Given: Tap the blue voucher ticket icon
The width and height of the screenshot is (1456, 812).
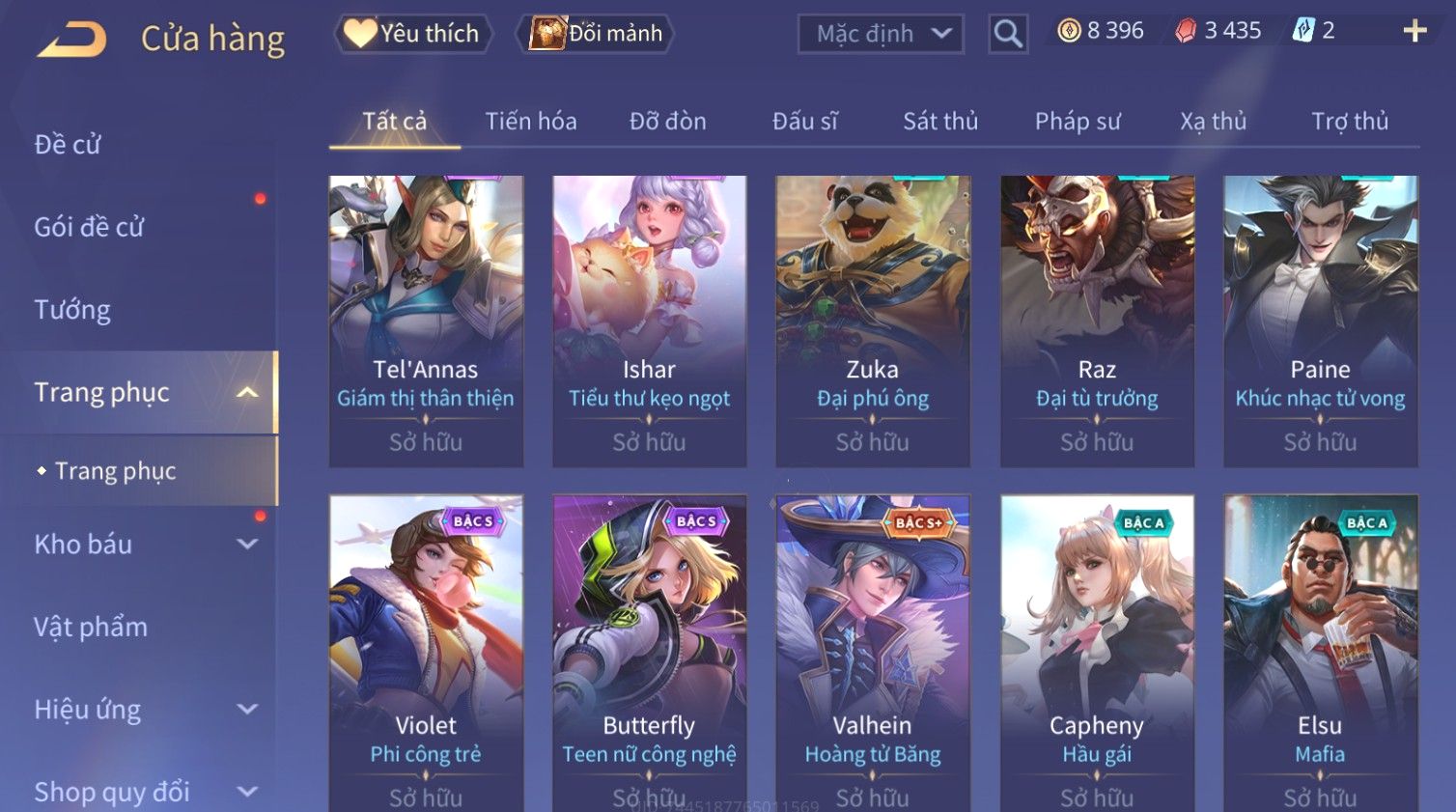Looking at the screenshot, I should [x=1303, y=31].
